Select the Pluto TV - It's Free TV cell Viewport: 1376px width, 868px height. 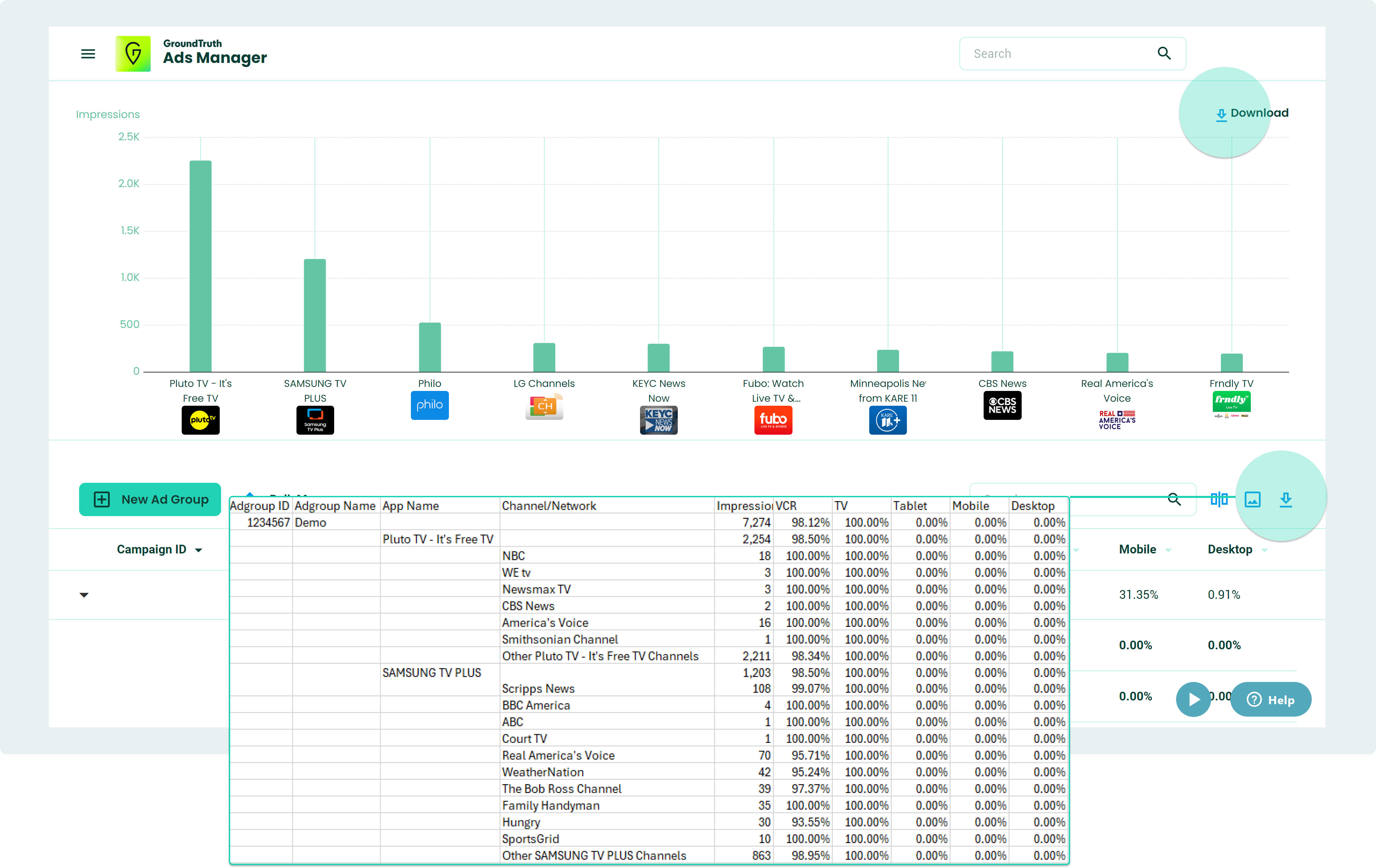tap(440, 539)
